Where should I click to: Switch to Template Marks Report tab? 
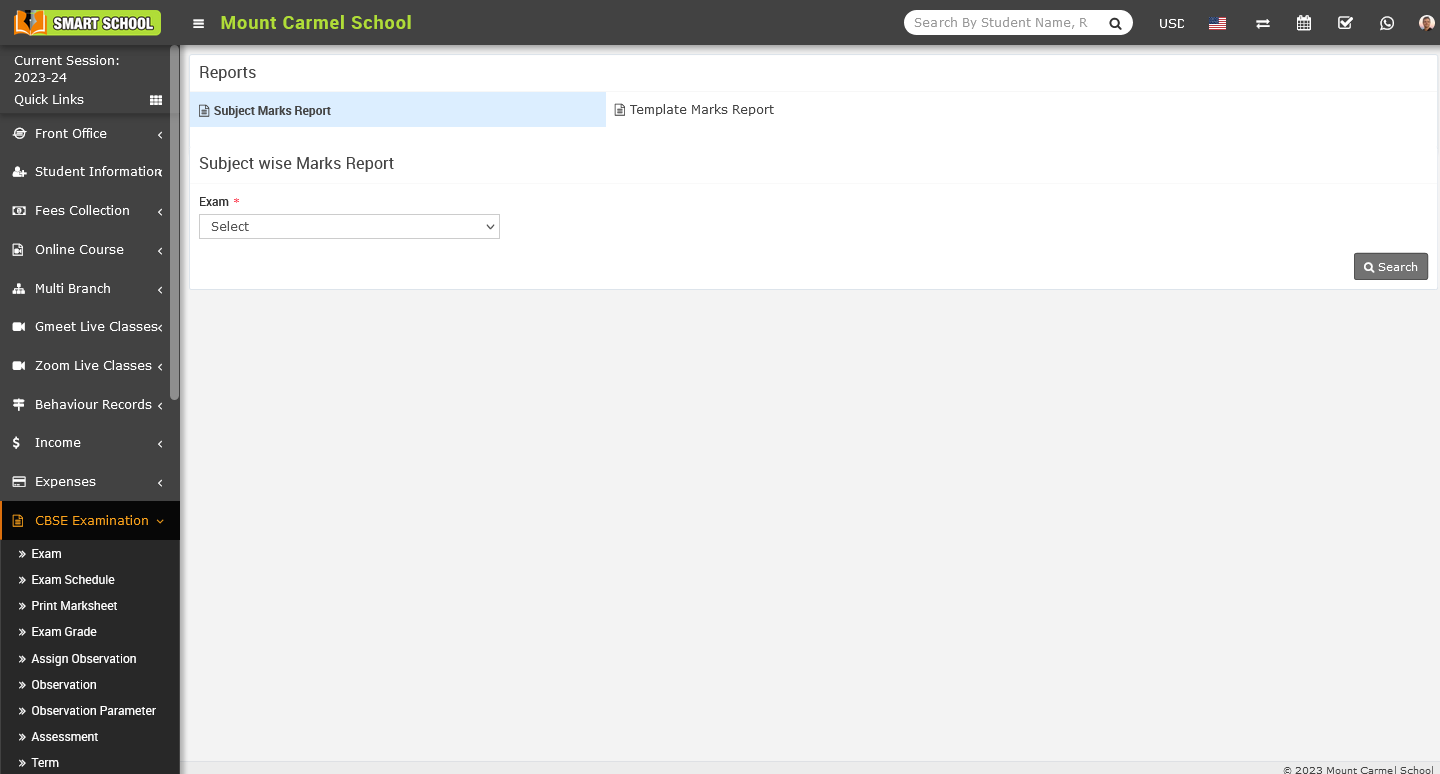[x=701, y=110]
